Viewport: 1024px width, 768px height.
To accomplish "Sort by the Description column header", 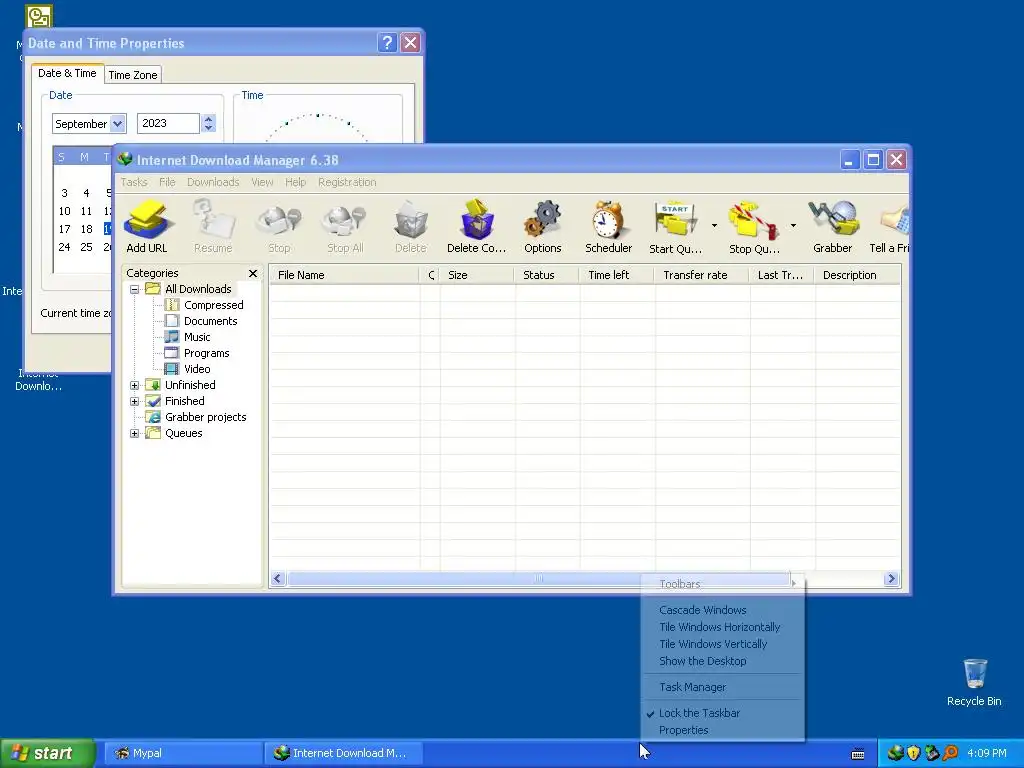I will 857,275.
